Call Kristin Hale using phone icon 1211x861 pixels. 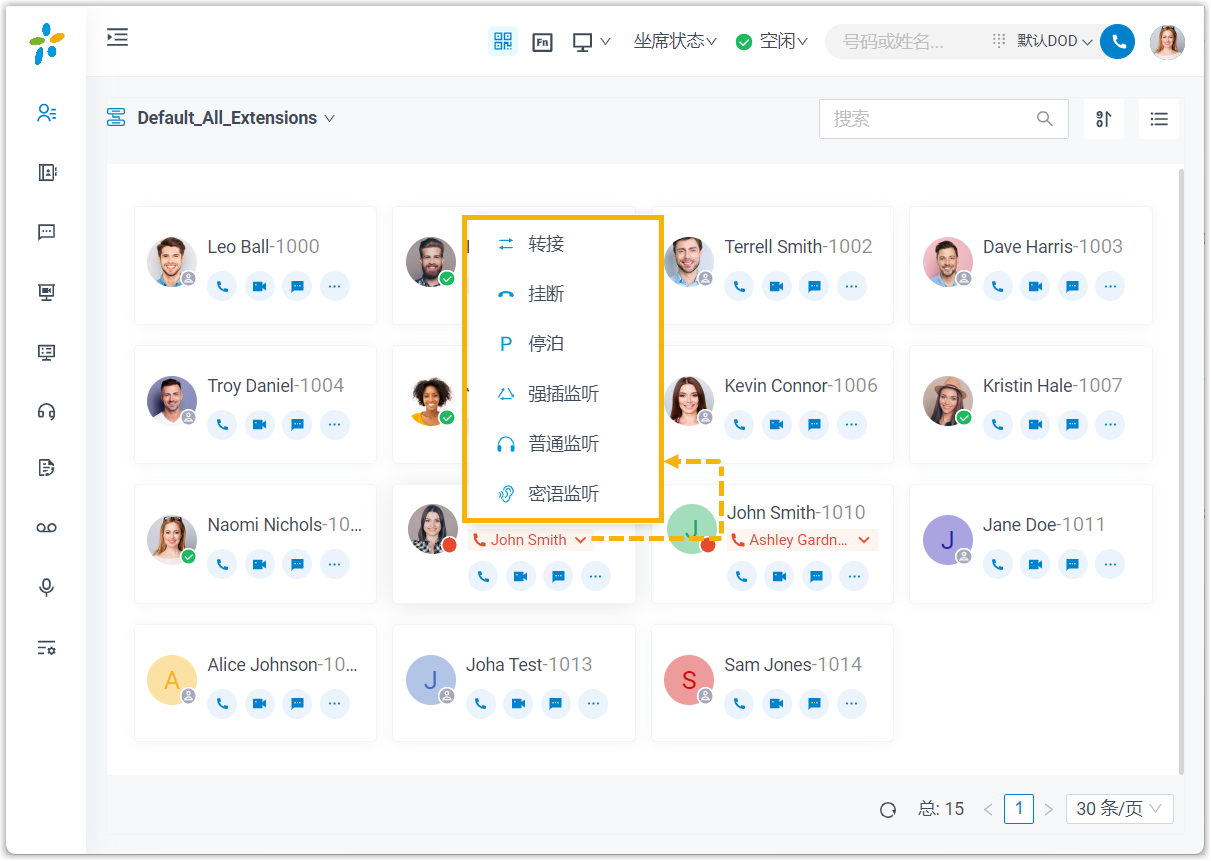coord(997,425)
